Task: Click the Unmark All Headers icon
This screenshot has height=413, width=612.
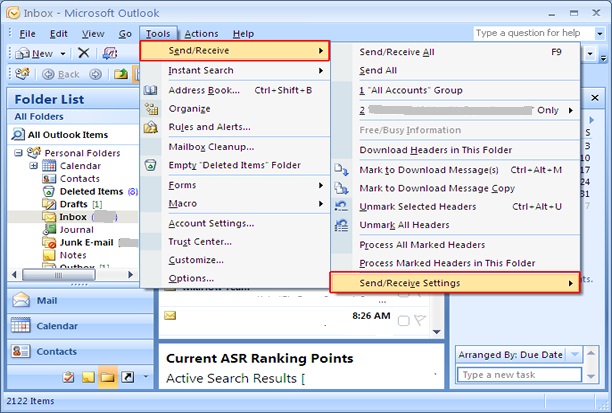Action: click(341, 225)
